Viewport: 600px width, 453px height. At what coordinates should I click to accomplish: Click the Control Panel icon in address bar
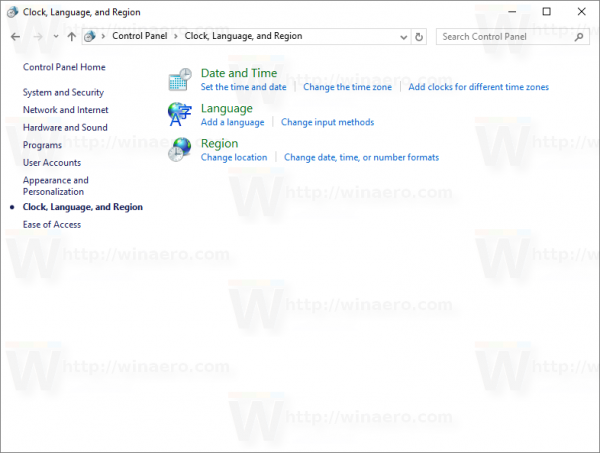(90, 36)
